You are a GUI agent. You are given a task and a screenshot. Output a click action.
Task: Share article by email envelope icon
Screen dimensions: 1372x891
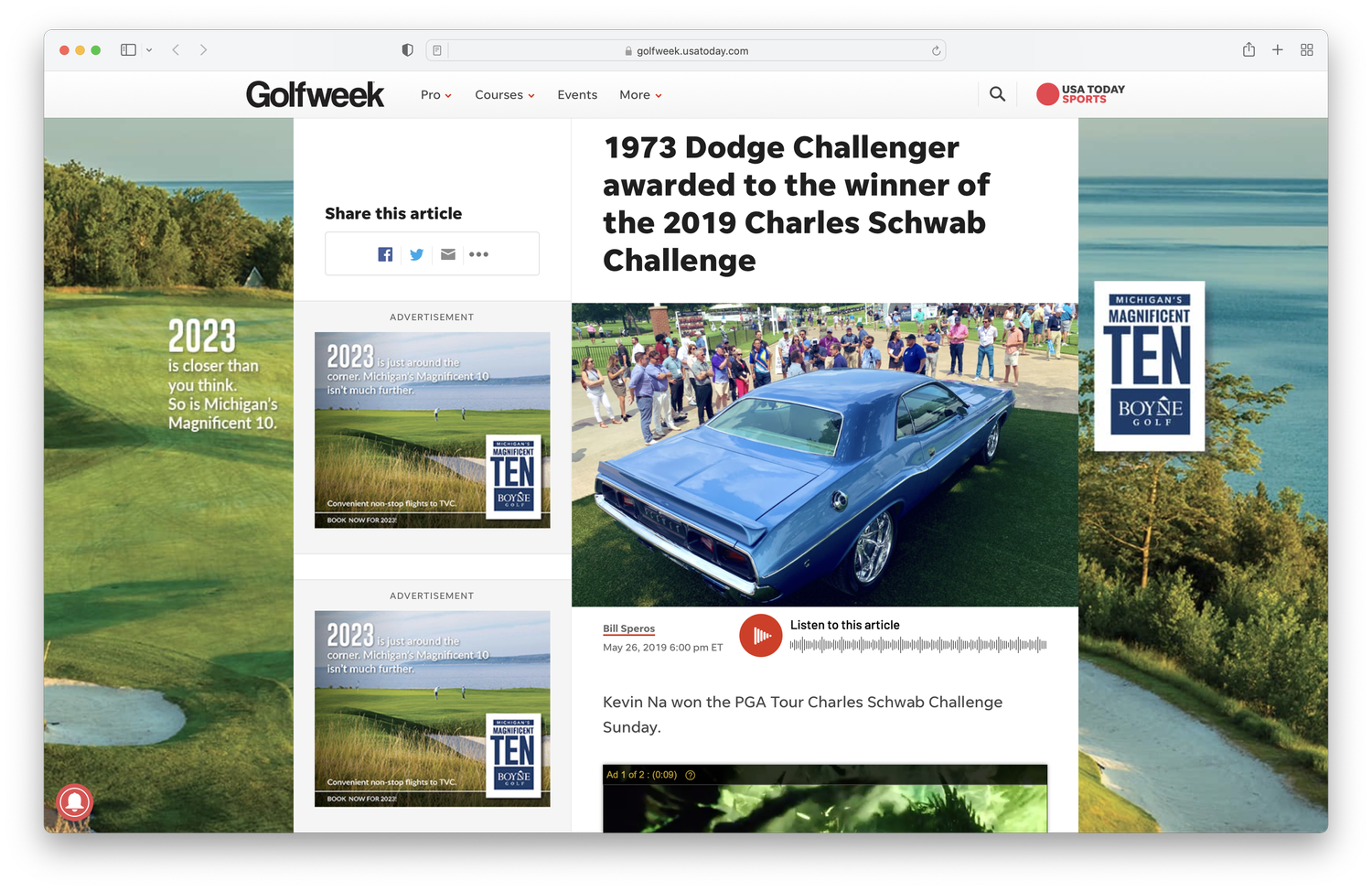[448, 254]
